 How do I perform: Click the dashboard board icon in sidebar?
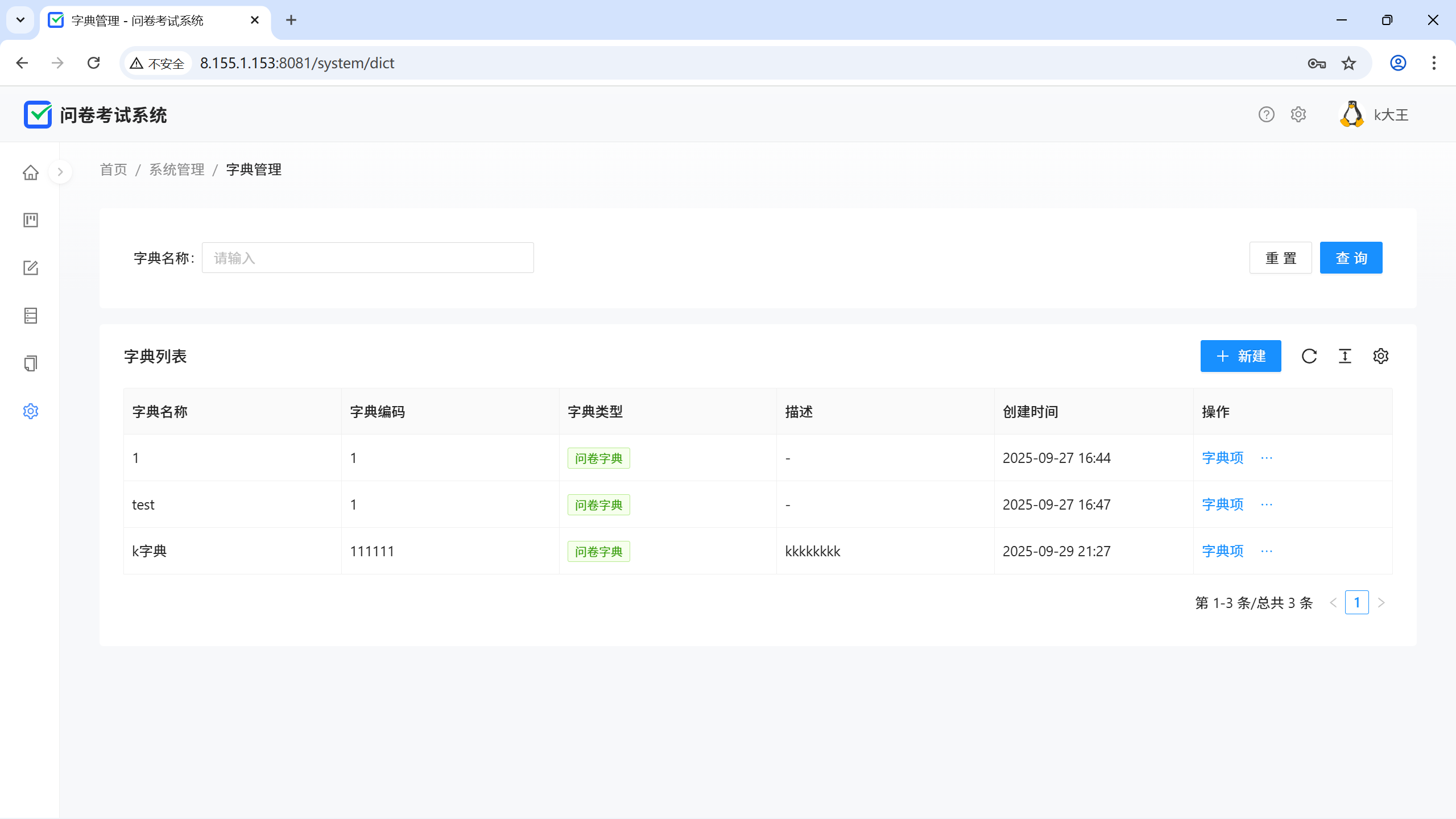point(31,220)
